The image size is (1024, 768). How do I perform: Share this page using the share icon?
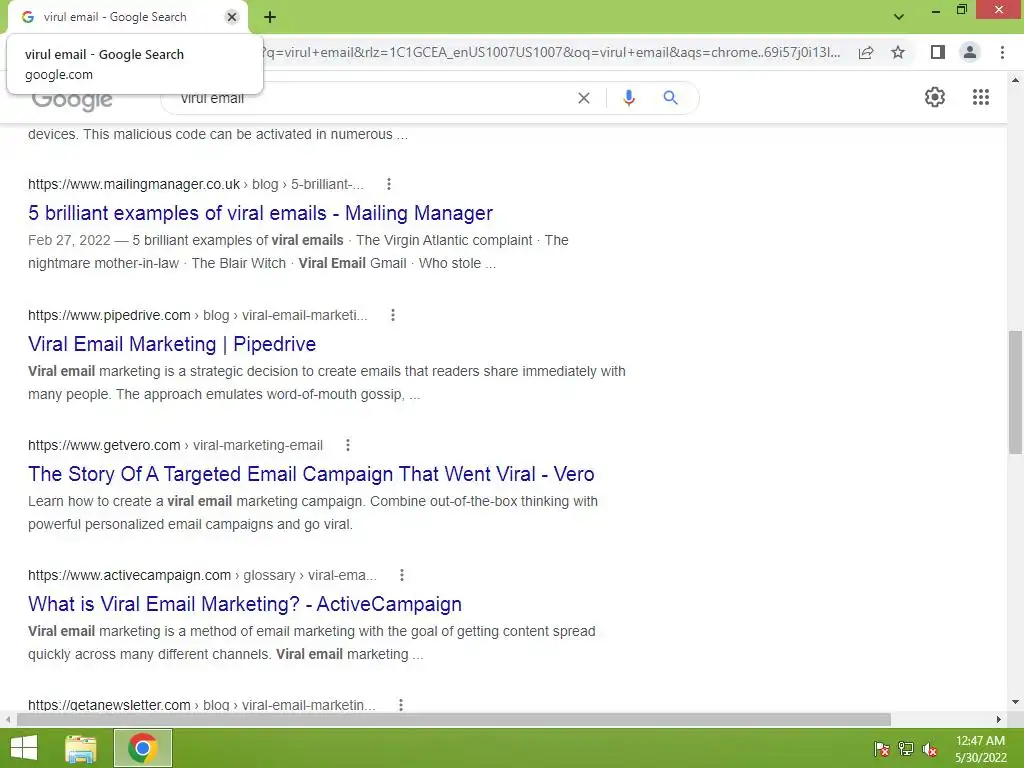[866, 52]
